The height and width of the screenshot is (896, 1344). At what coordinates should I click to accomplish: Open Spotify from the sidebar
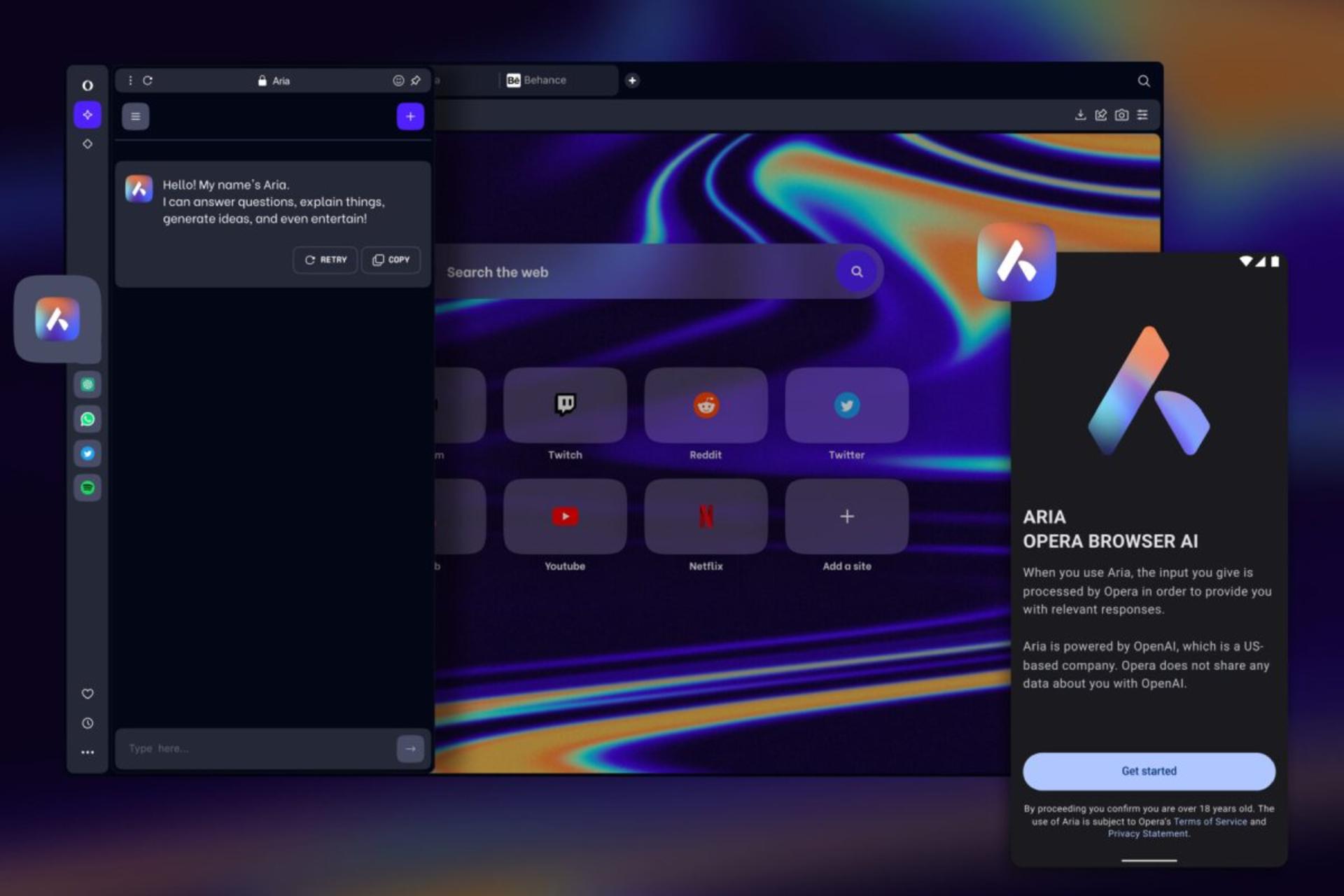(x=87, y=487)
